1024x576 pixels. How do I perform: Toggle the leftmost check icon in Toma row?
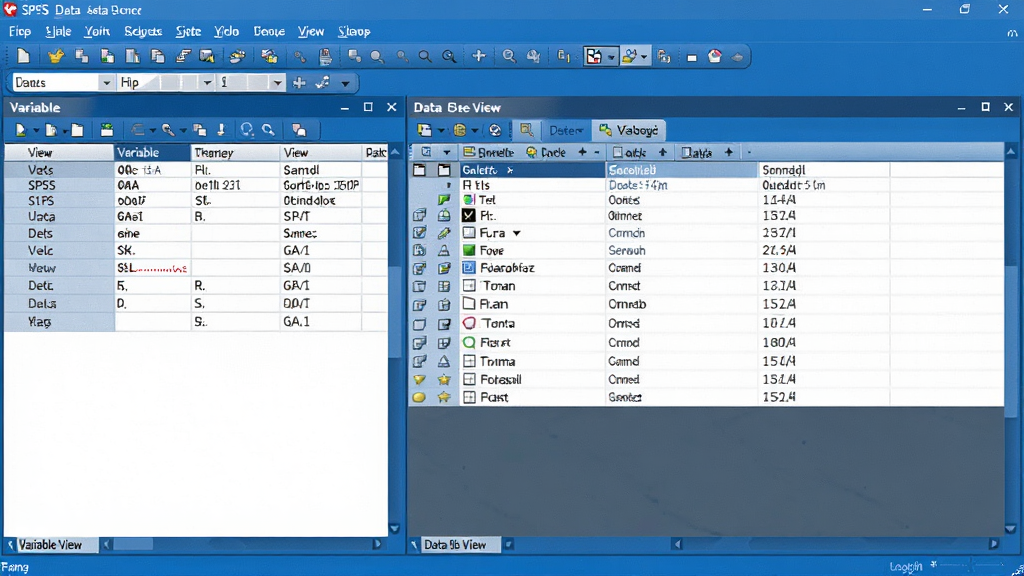click(x=419, y=361)
